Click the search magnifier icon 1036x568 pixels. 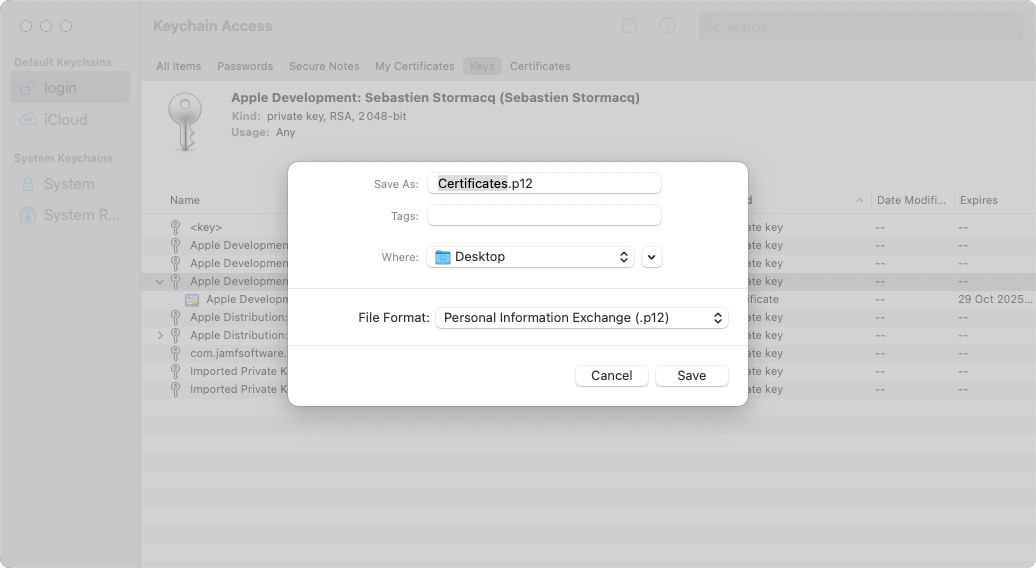[x=712, y=26]
